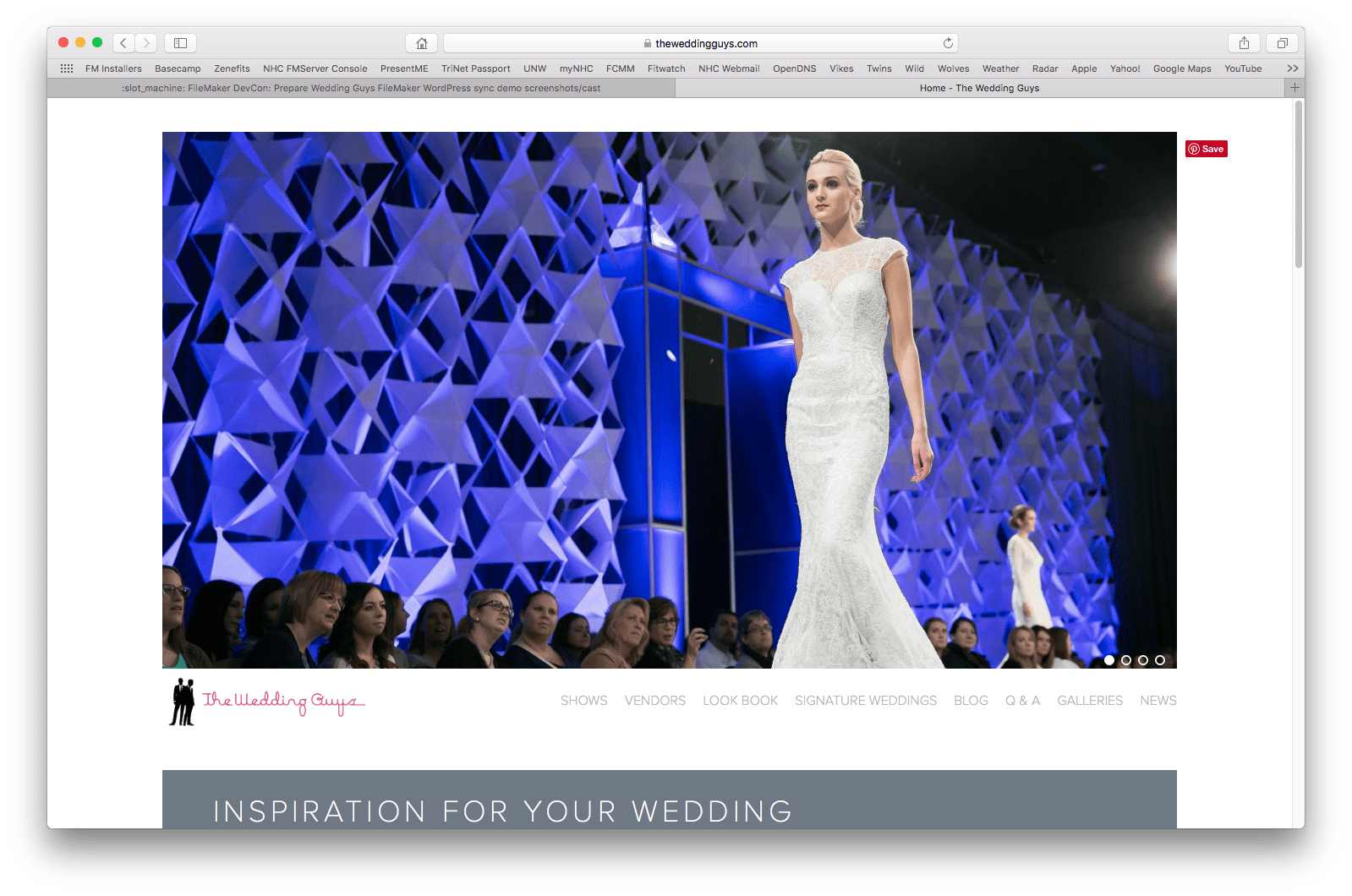Open FM Installers bookmark

click(x=113, y=68)
